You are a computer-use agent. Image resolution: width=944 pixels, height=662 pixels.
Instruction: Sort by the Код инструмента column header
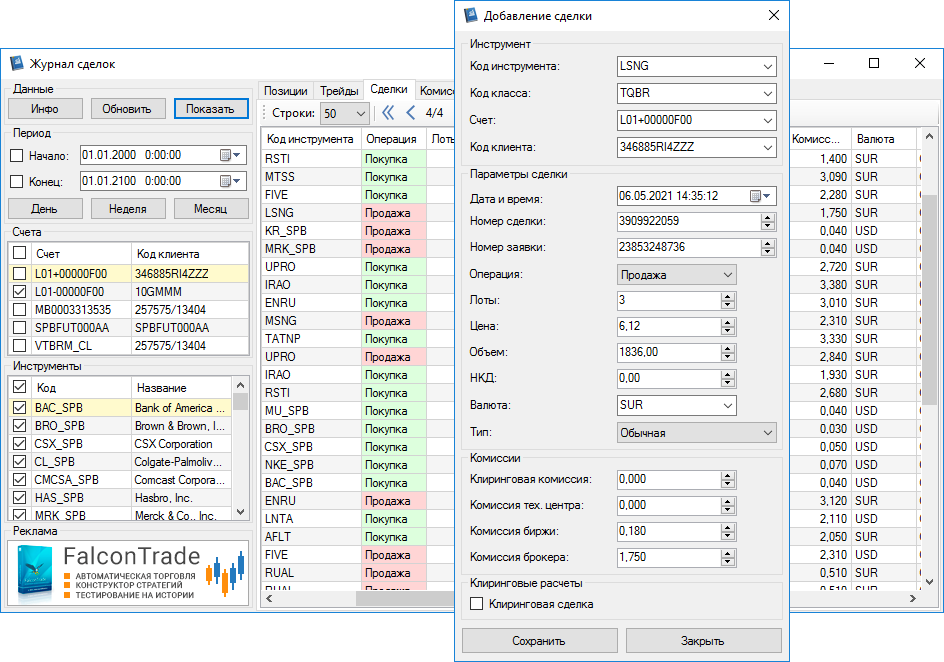(x=311, y=139)
